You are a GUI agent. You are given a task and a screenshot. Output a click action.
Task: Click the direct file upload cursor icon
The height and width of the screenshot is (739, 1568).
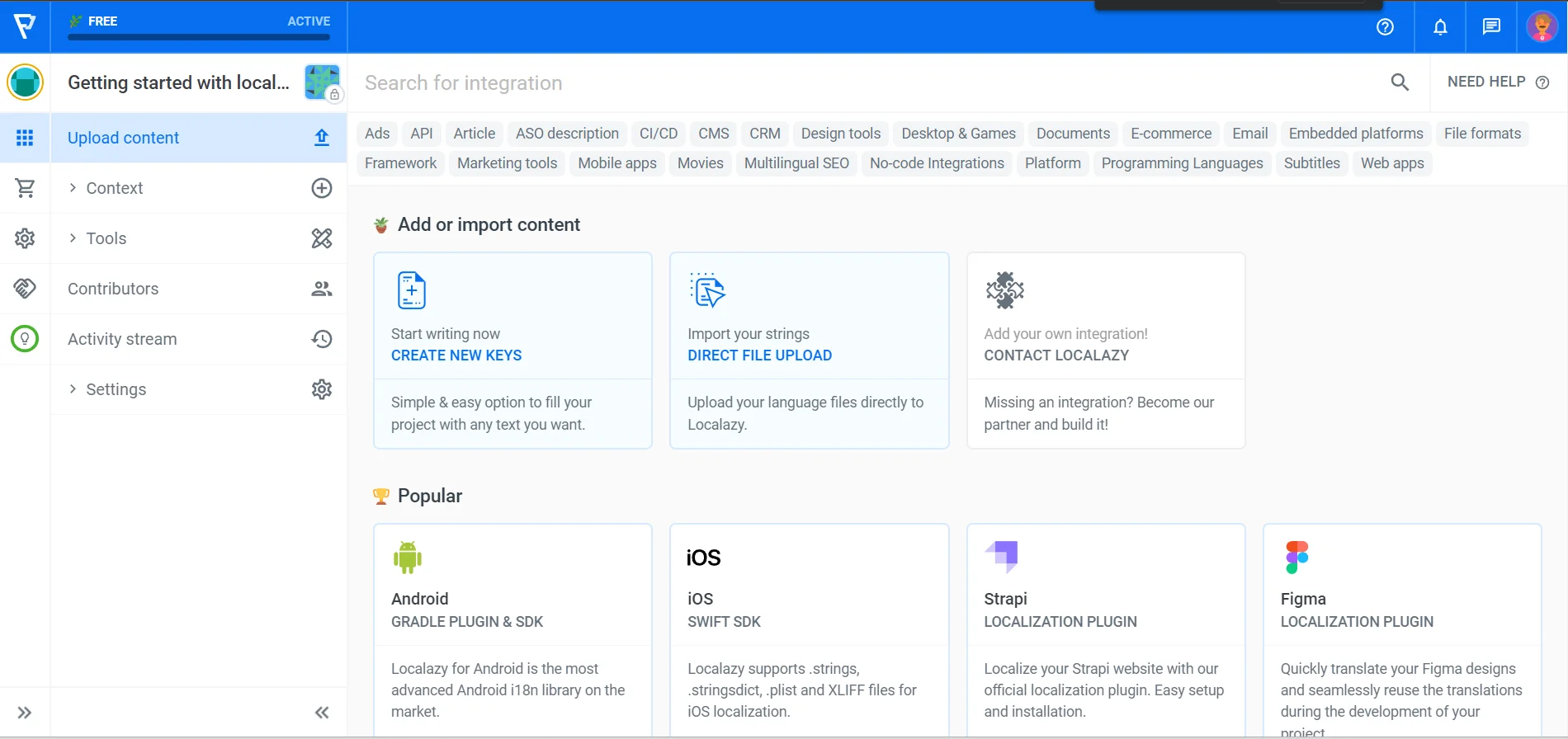click(x=707, y=290)
